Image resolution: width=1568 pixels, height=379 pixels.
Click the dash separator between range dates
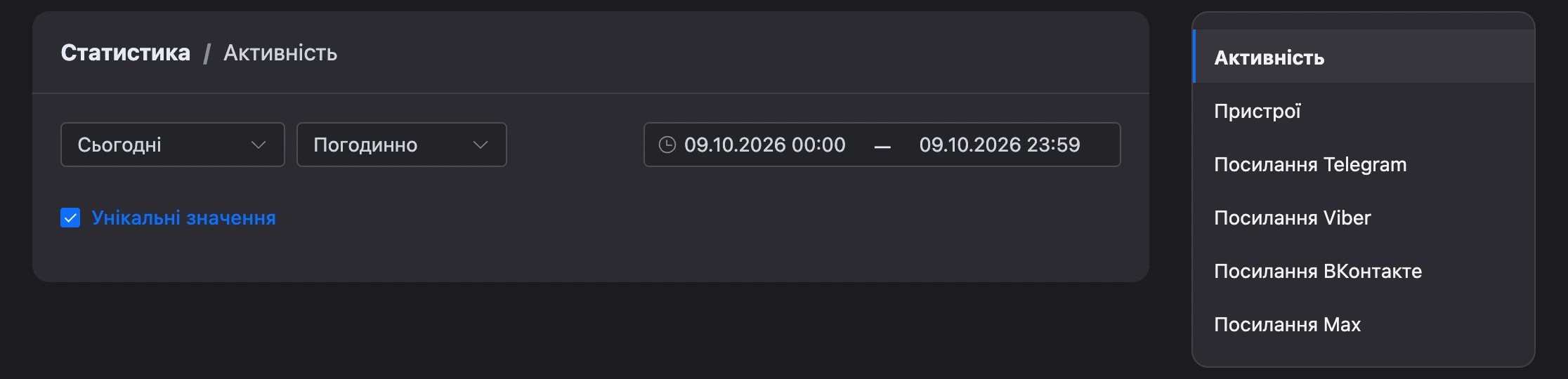882,147
